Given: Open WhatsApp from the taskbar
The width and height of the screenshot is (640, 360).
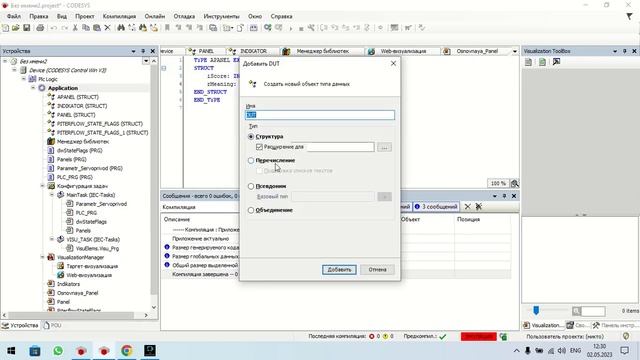Looking at the screenshot, I should [58, 351].
